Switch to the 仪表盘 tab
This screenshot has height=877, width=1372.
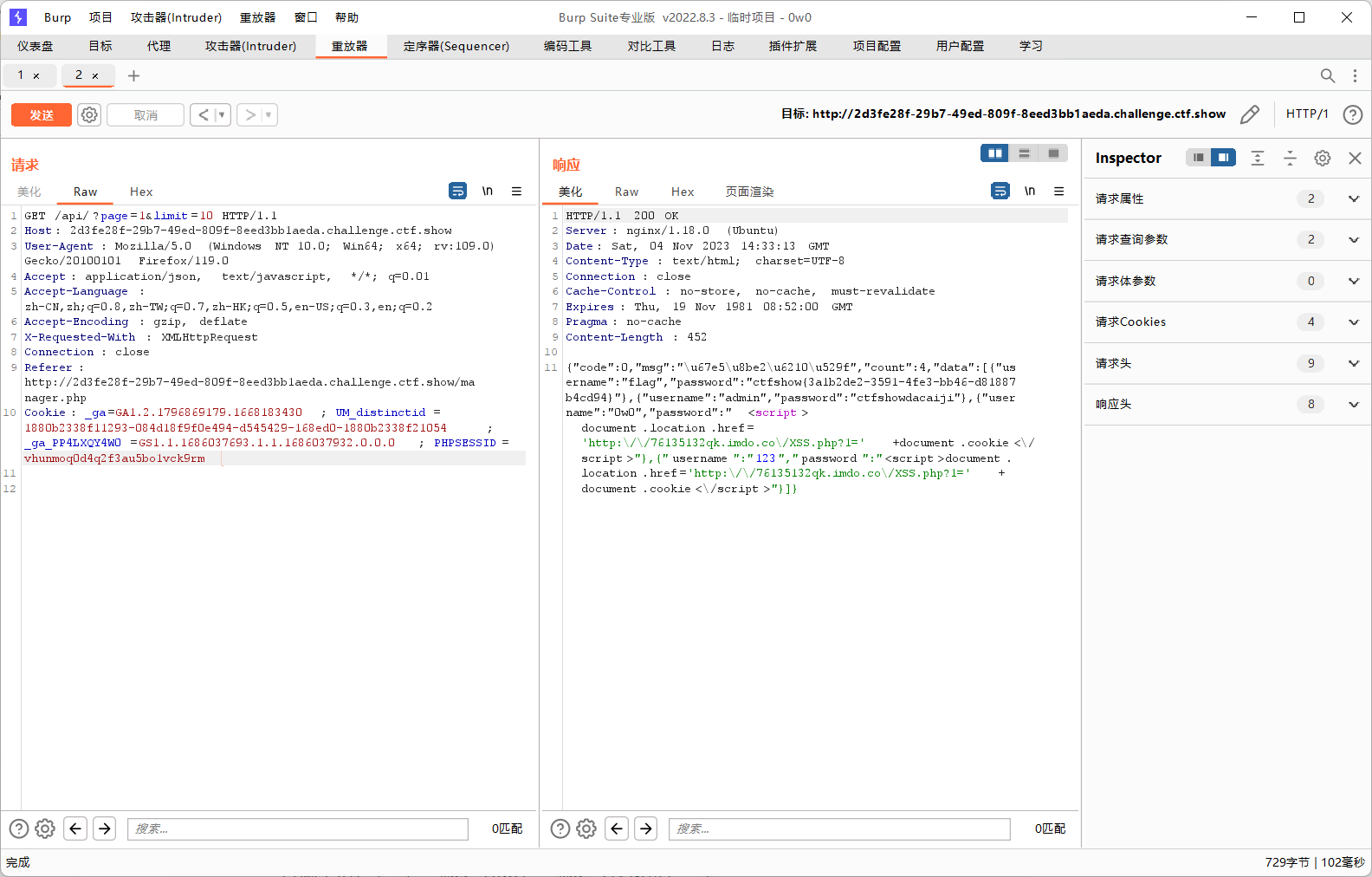(x=36, y=46)
